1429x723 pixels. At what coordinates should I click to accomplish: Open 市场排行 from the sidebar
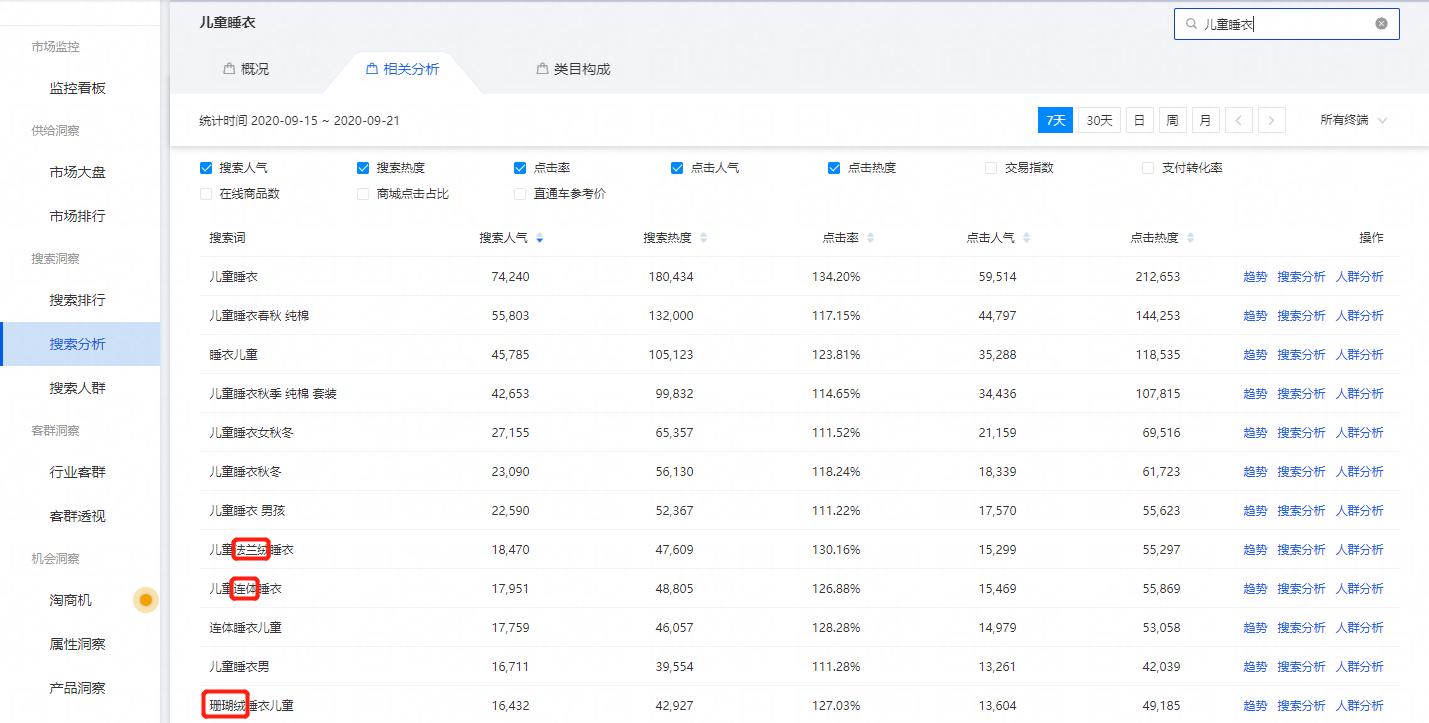pyautogui.click(x=80, y=215)
